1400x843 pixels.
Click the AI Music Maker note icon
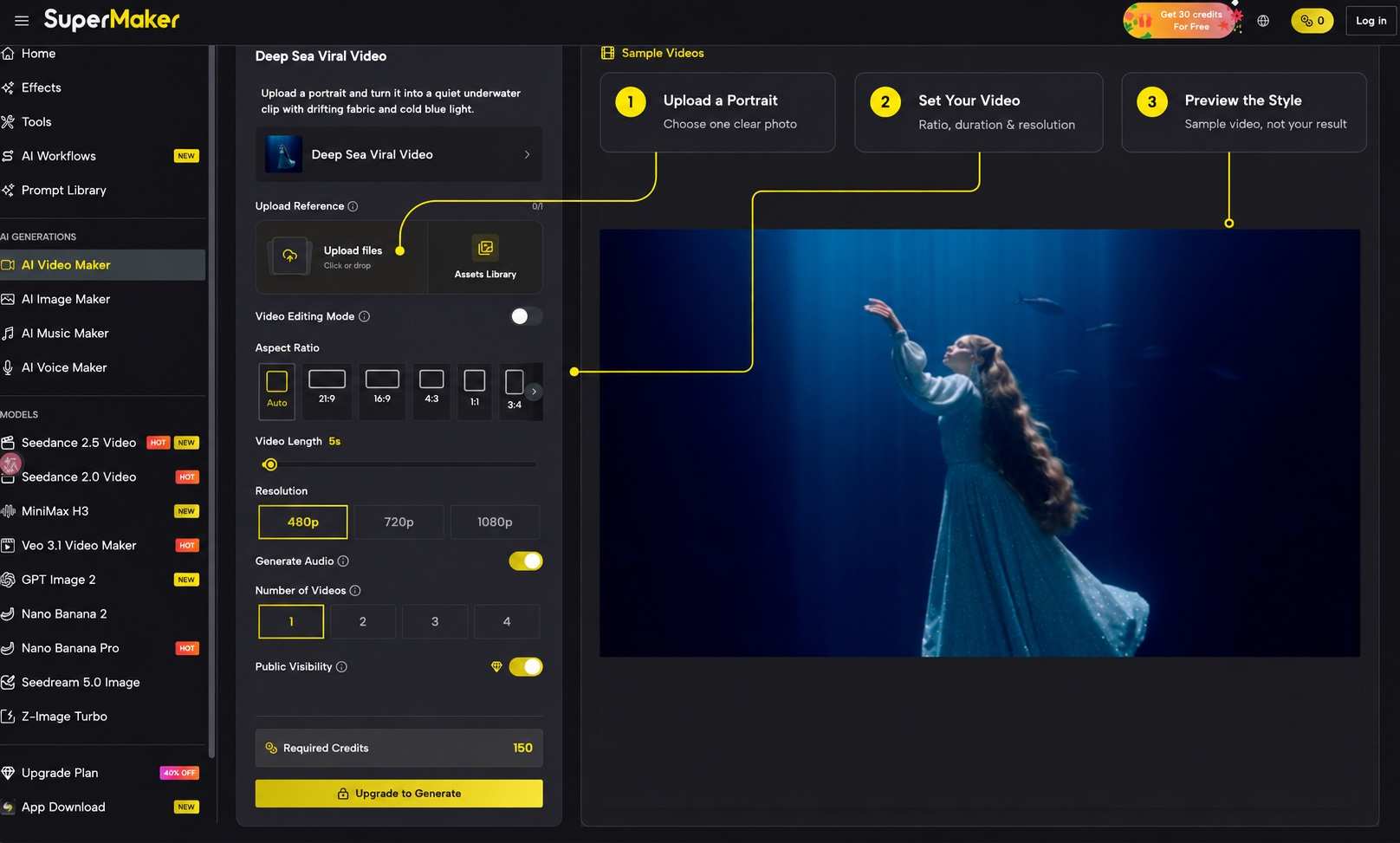click(8, 334)
